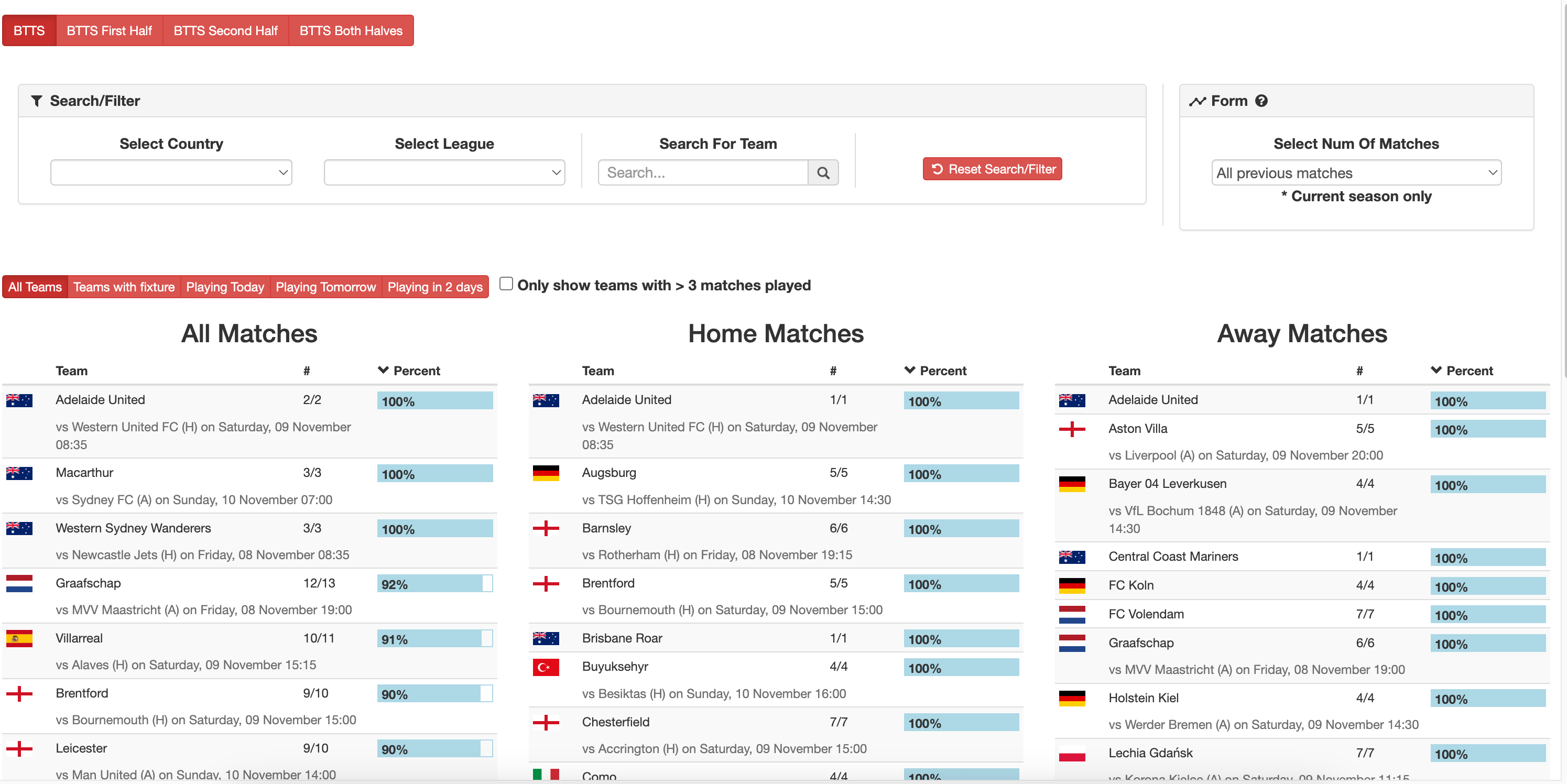Click the Form help question mark icon
This screenshot has height=784, width=1567.
coord(1261,101)
